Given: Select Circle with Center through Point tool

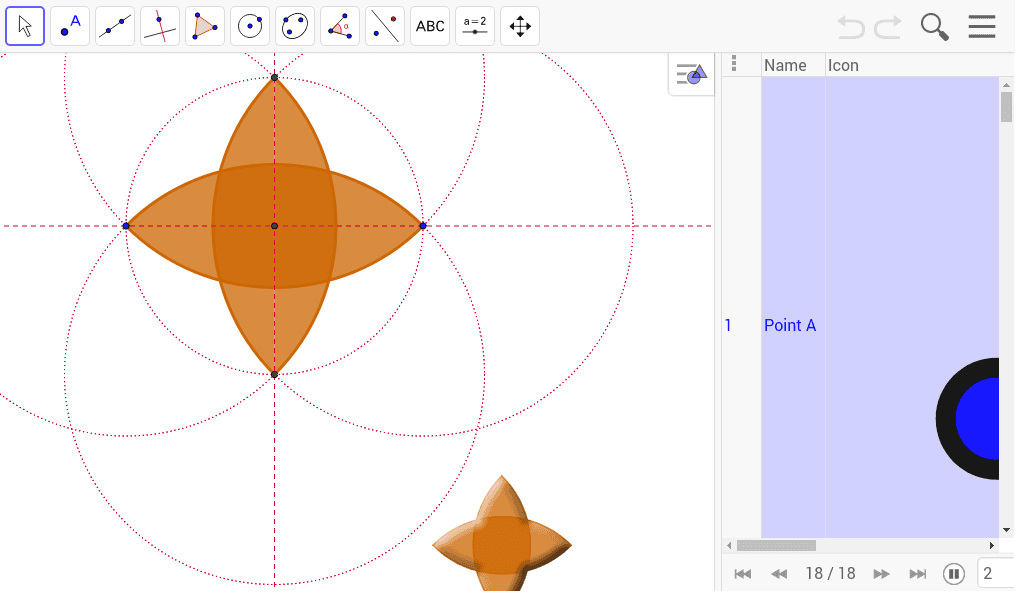Looking at the screenshot, I should click(x=250, y=27).
